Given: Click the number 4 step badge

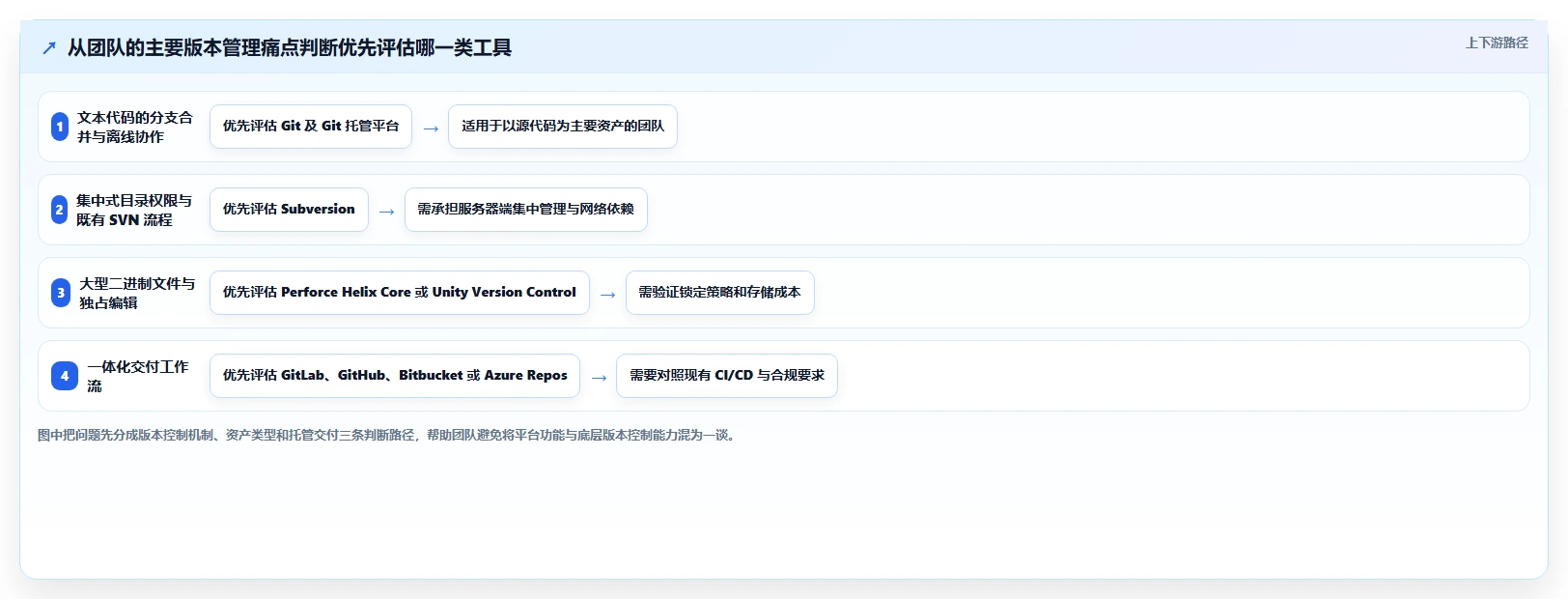Looking at the screenshot, I should pyautogui.click(x=65, y=376).
